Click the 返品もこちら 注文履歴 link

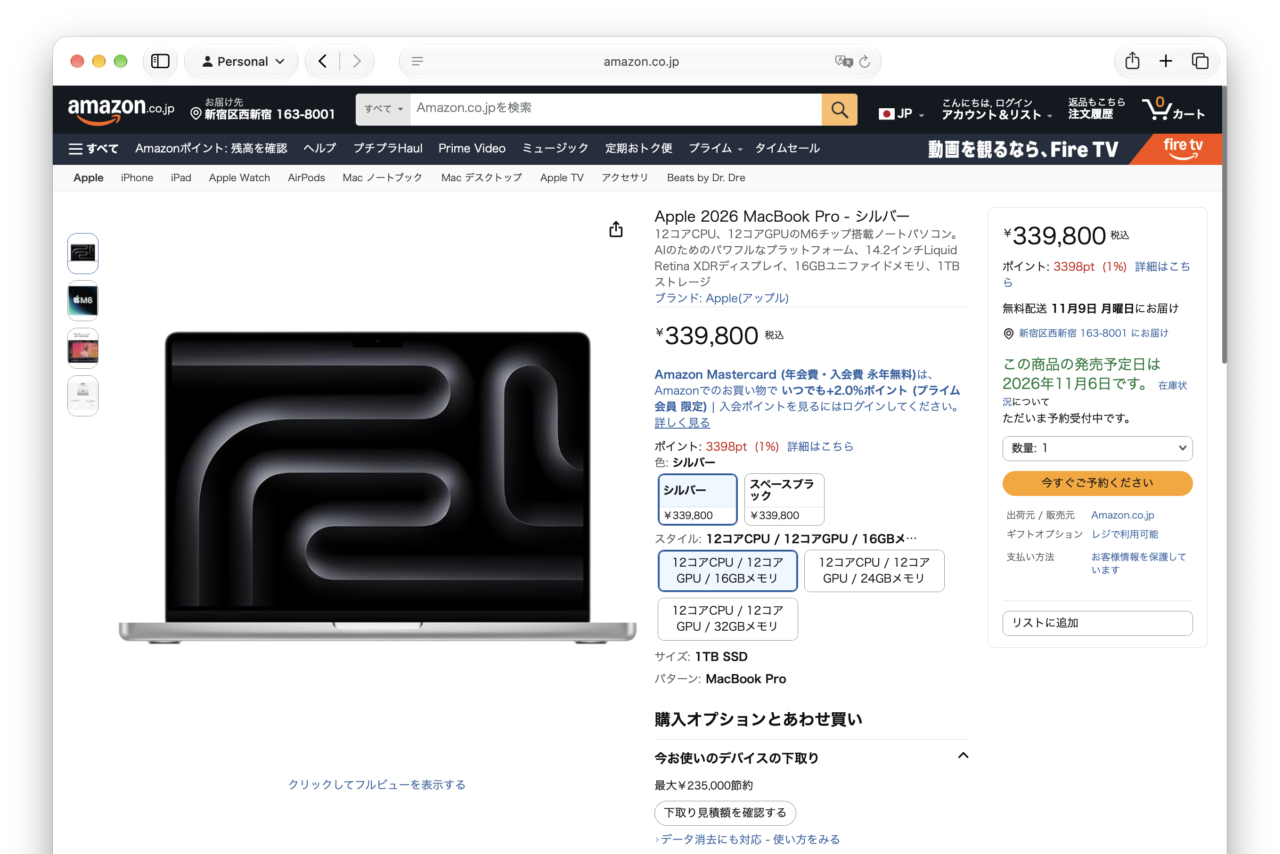(1096, 109)
